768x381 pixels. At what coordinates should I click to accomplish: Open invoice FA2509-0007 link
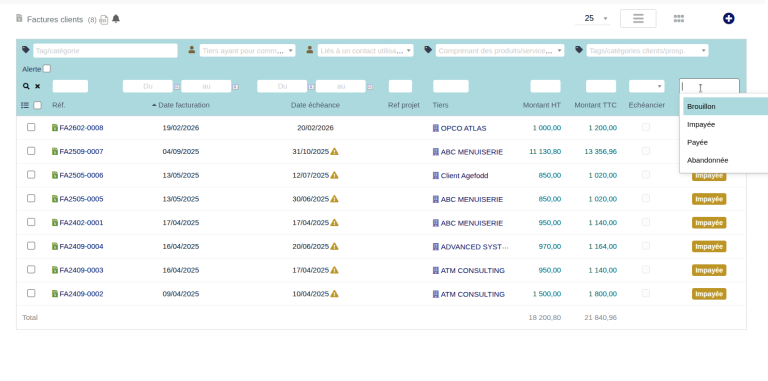pos(81,151)
